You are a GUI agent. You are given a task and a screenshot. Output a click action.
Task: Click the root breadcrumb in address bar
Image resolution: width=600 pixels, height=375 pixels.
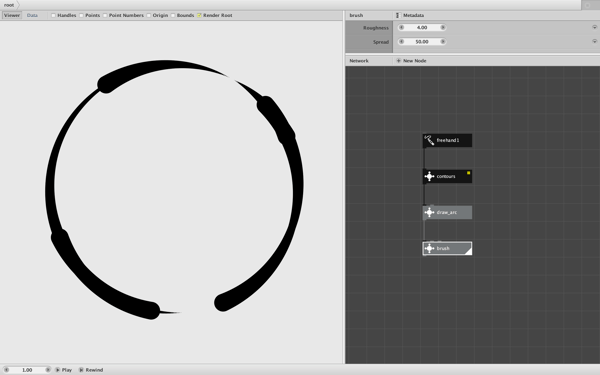pos(9,5)
